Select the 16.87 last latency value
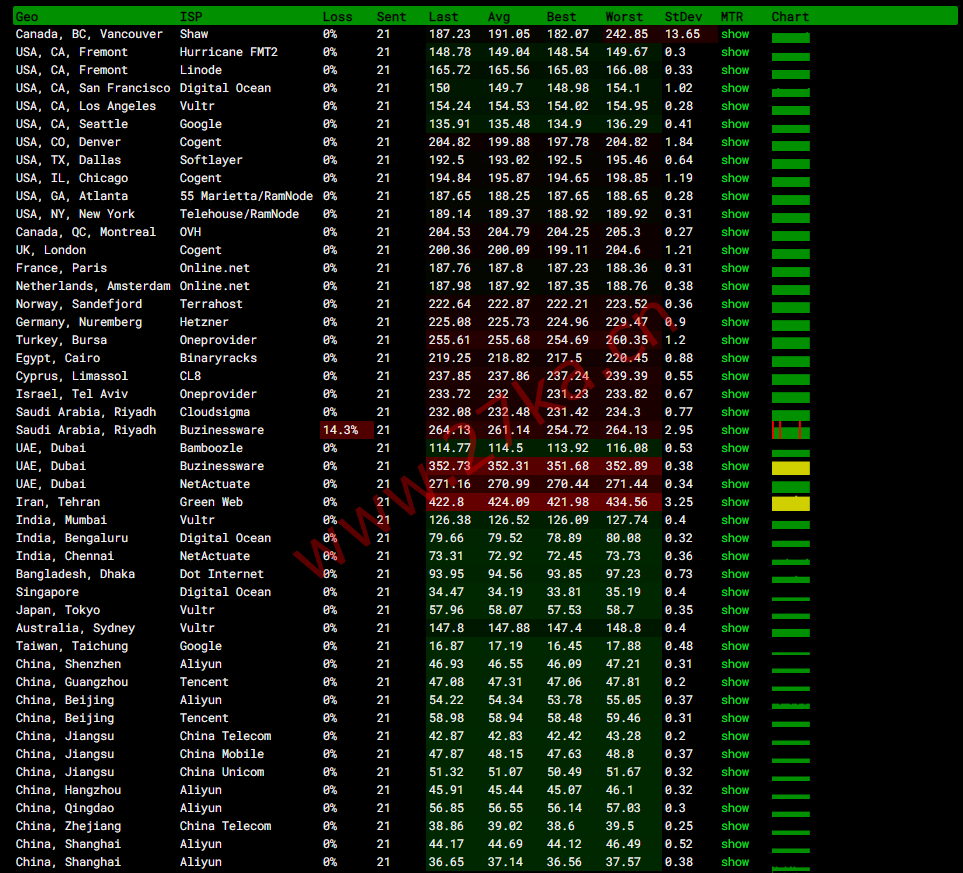 click(x=446, y=646)
